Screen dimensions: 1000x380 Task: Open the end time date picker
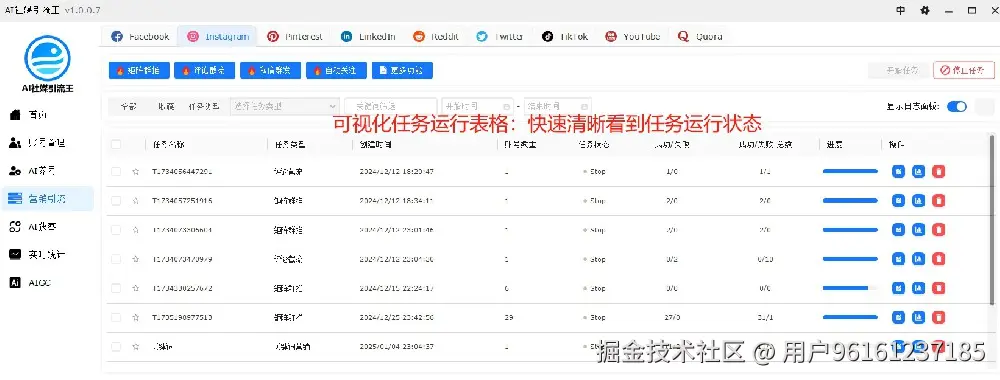[x=557, y=106]
